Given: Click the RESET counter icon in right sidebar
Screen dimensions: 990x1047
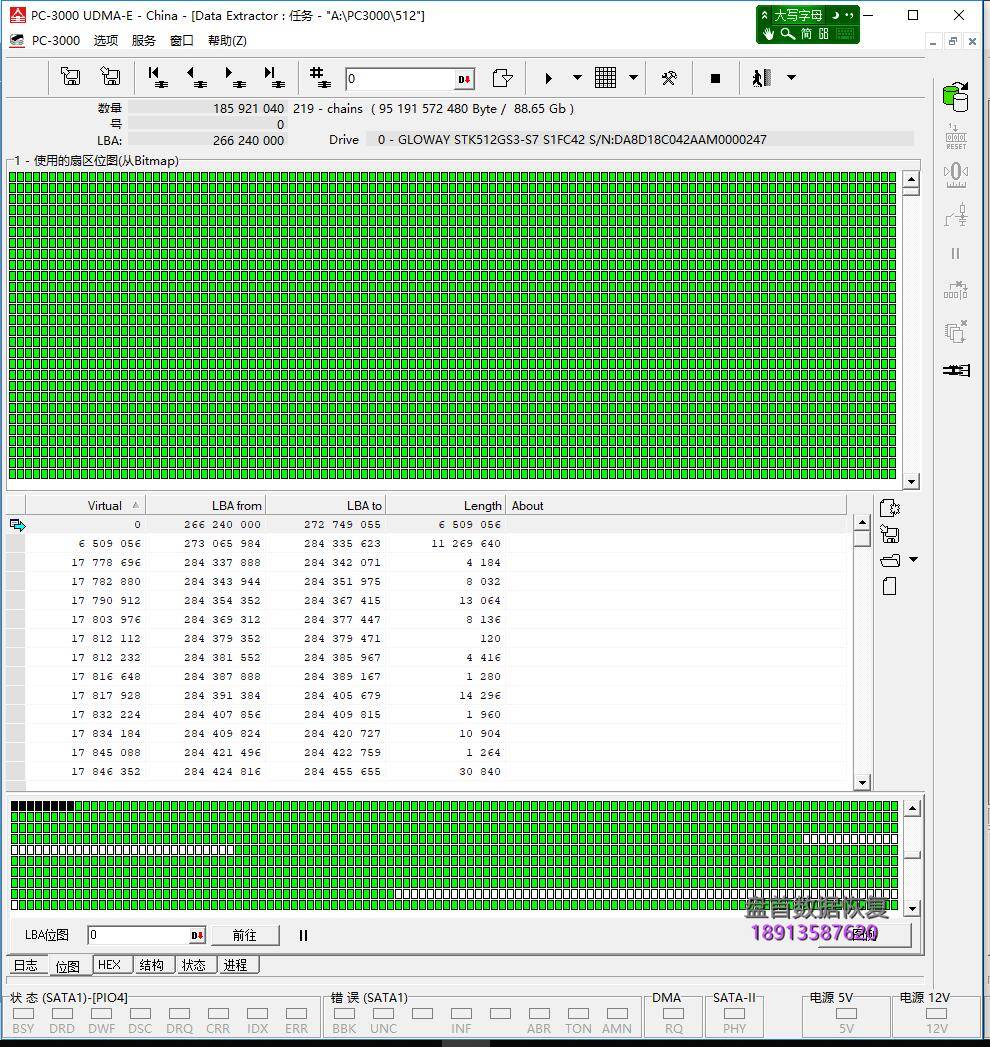Looking at the screenshot, I should click(x=956, y=135).
